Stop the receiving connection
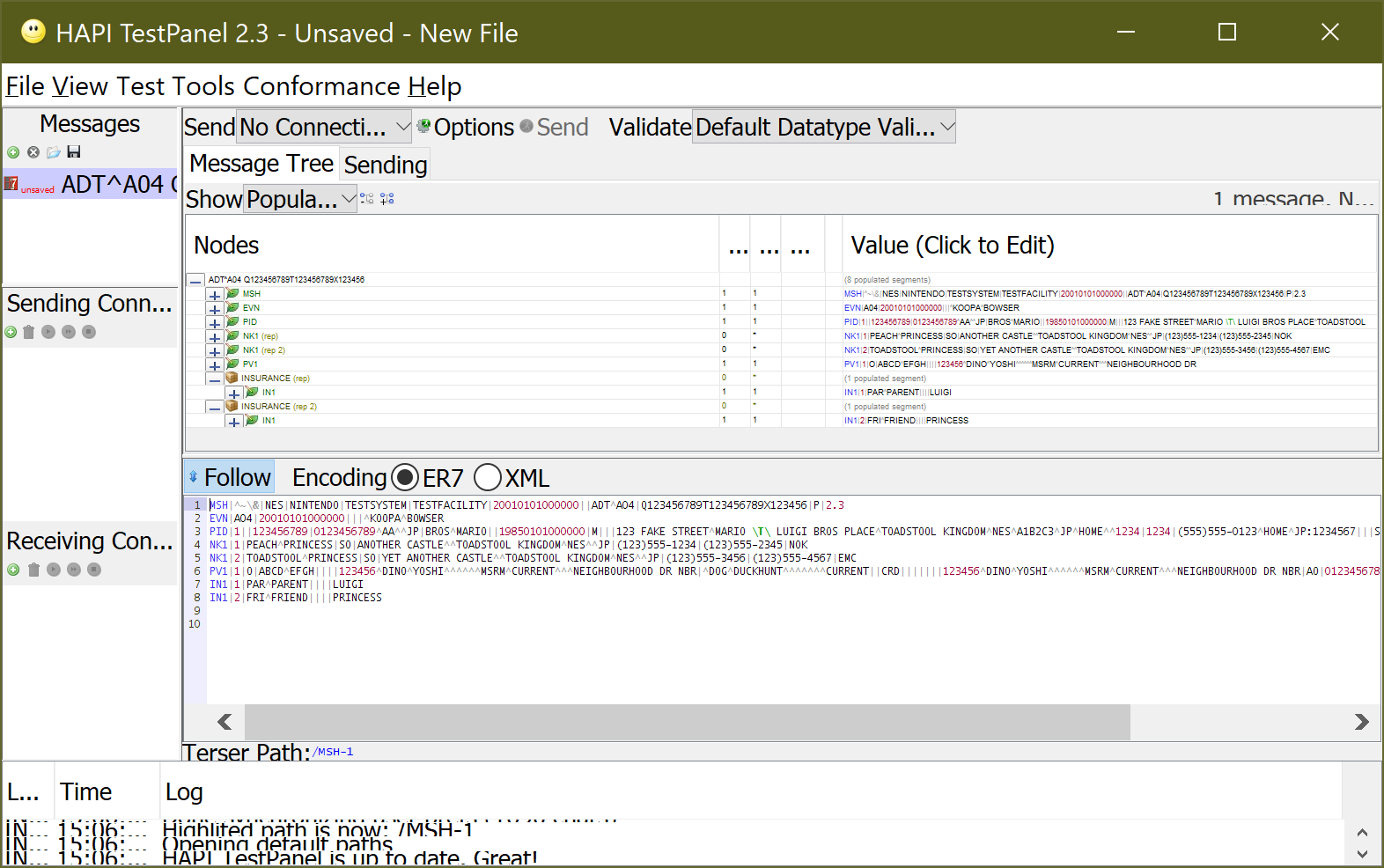 coord(94,570)
